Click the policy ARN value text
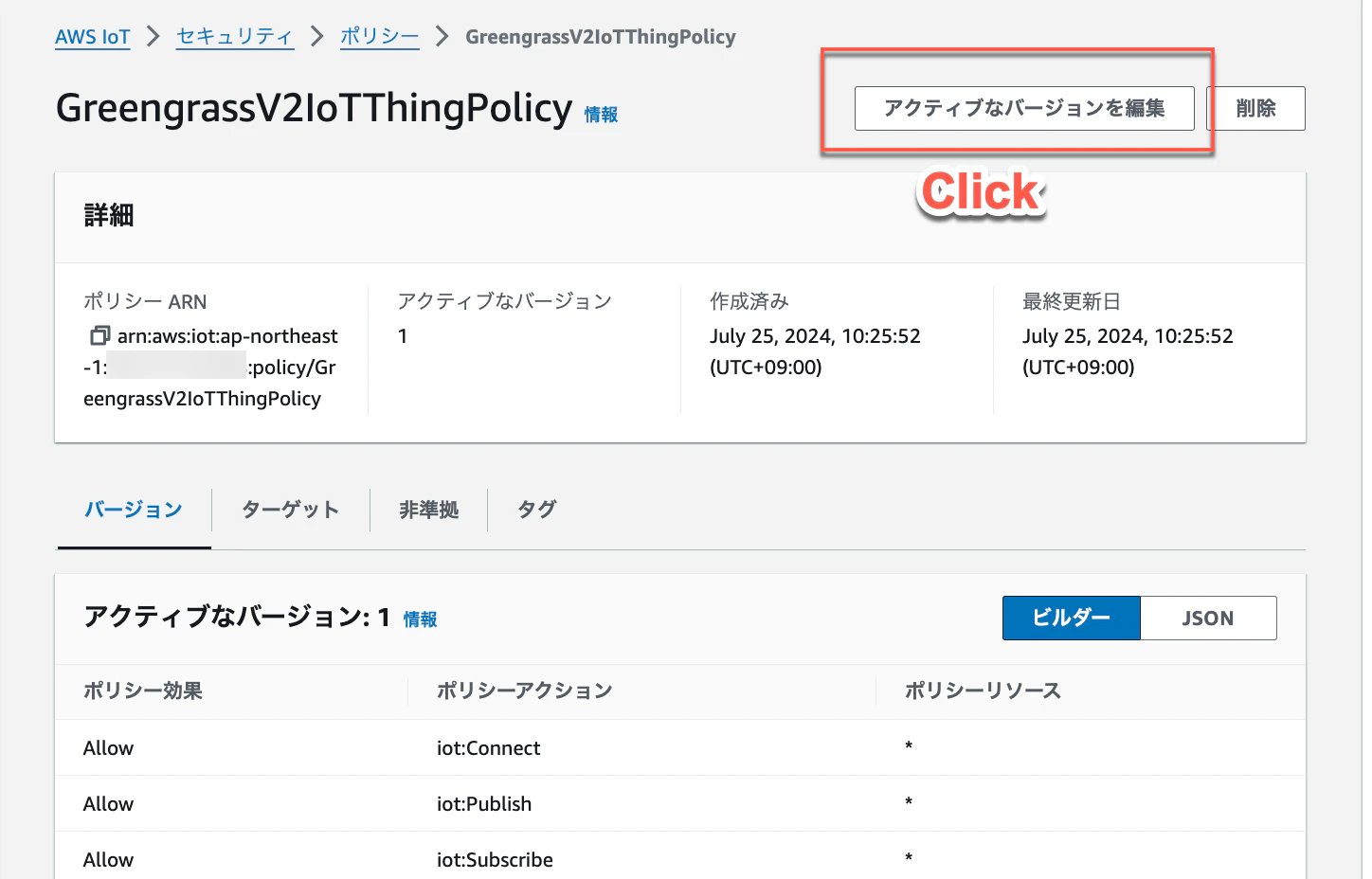 (x=210, y=368)
